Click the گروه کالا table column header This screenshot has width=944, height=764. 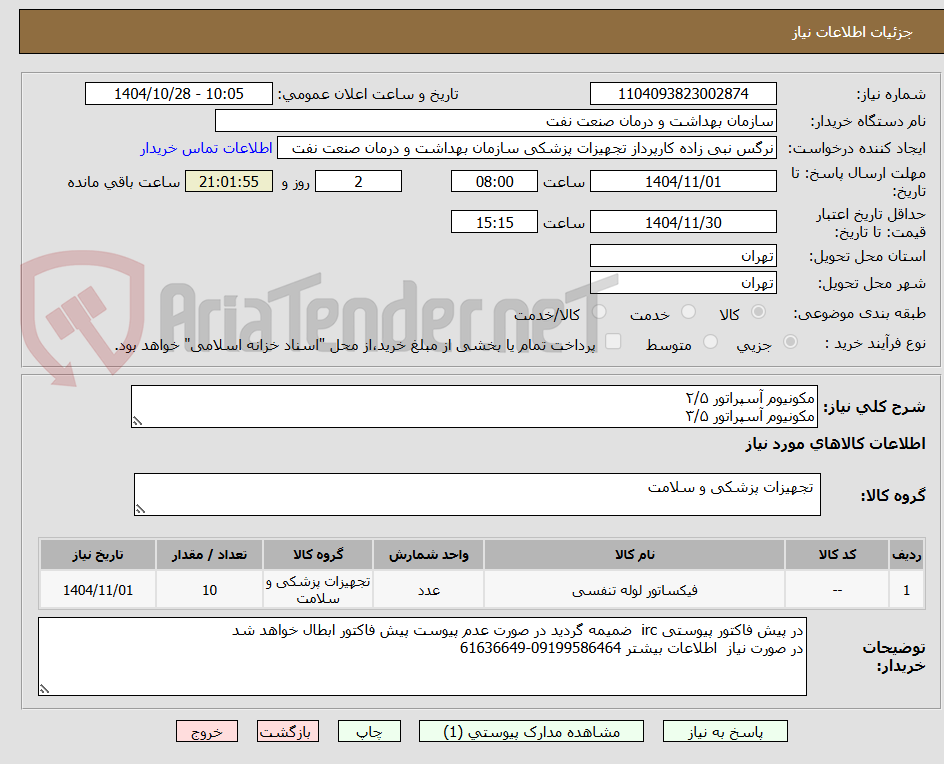coord(318,554)
